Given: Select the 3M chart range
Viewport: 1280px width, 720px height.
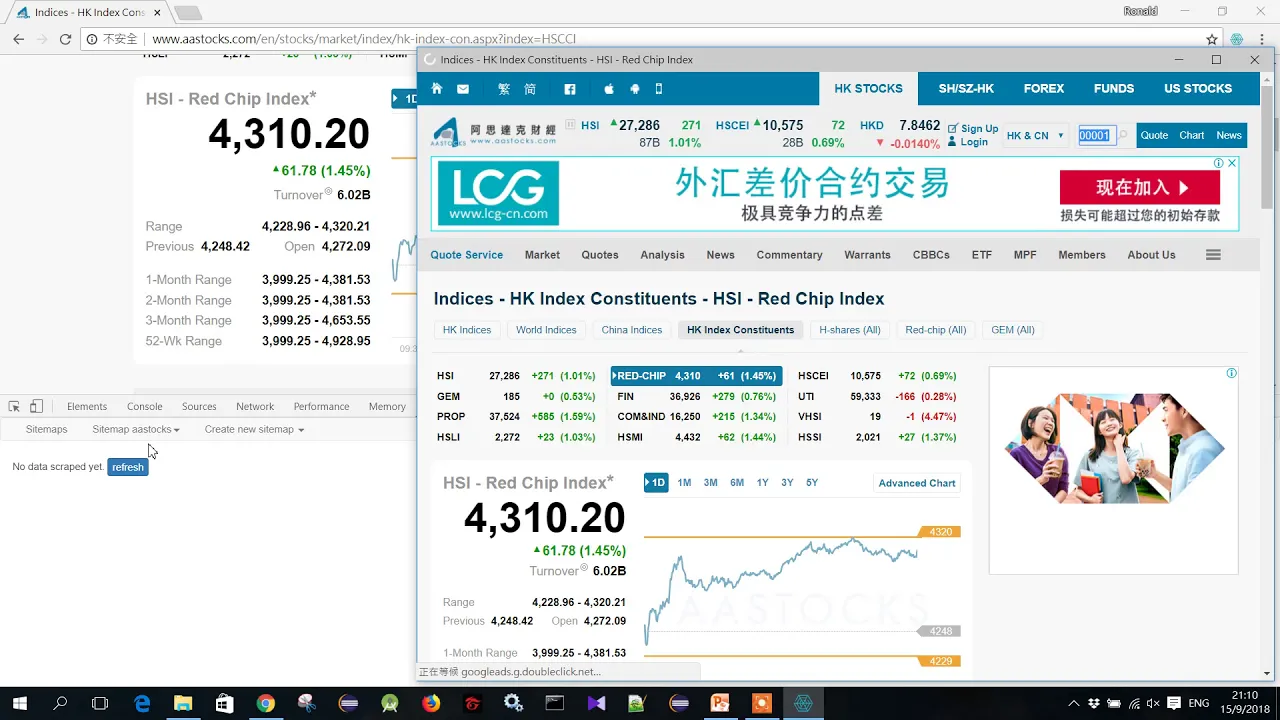Looking at the screenshot, I should pyautogui.click(x=710, y=483).
